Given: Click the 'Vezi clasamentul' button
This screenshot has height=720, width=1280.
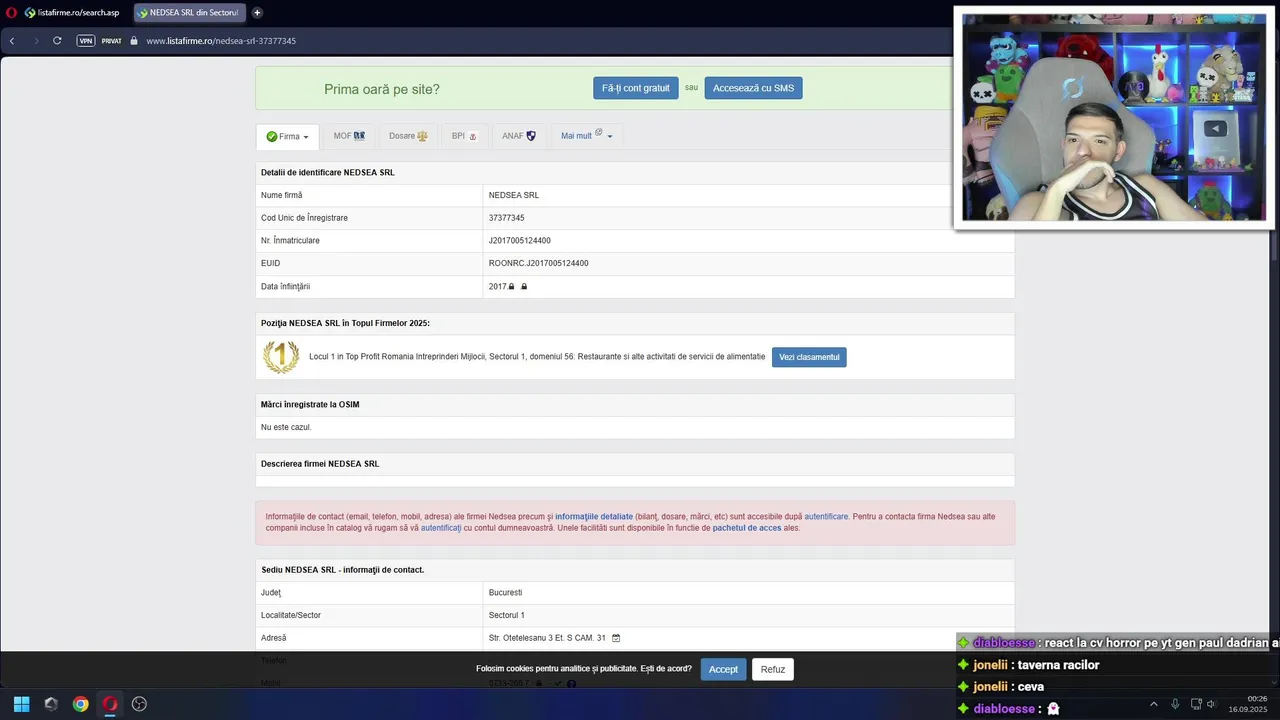Looking at the screenshot, I should tap(809, 357).
